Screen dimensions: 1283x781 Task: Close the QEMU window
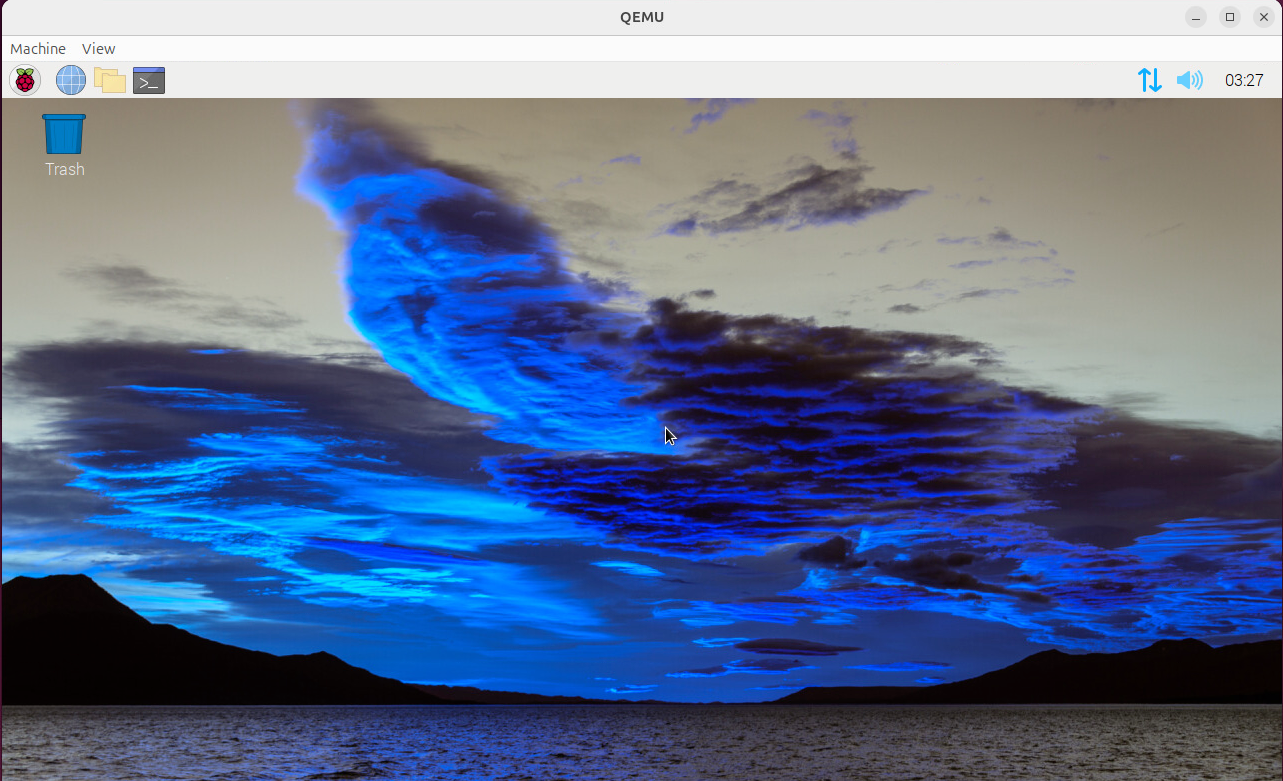tap(1264, 17)
